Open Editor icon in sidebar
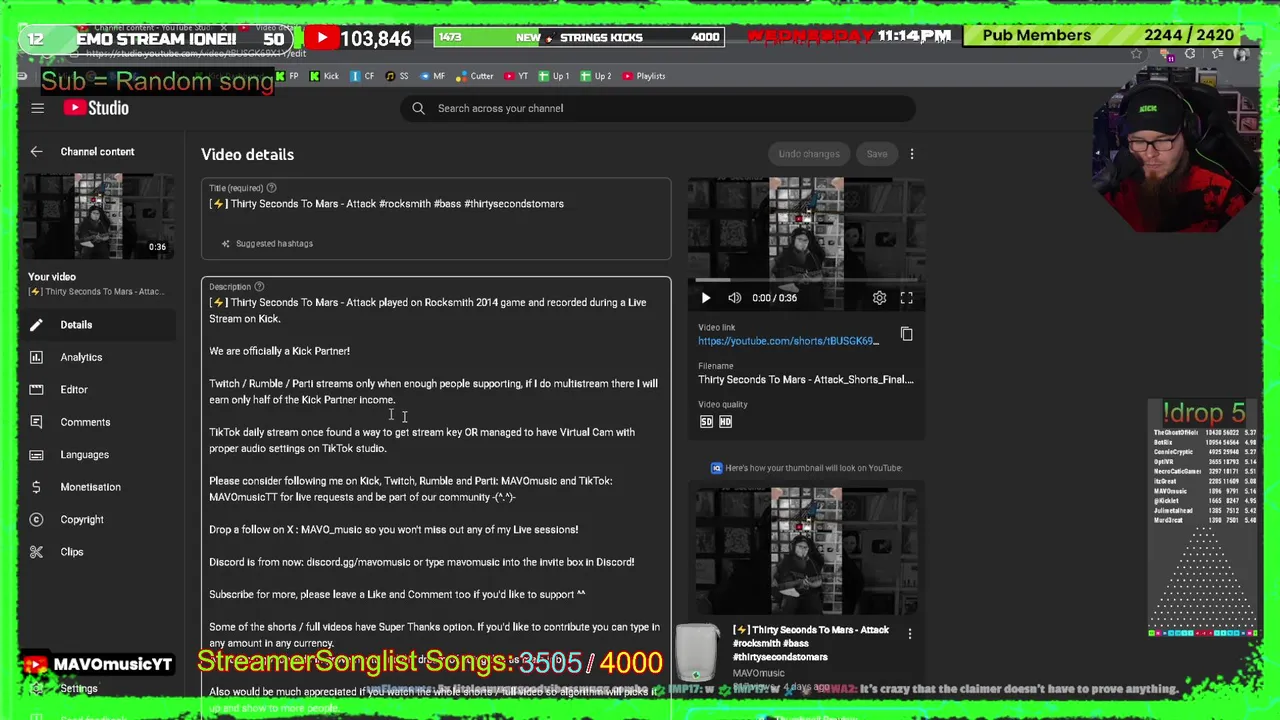 [36, 390]
